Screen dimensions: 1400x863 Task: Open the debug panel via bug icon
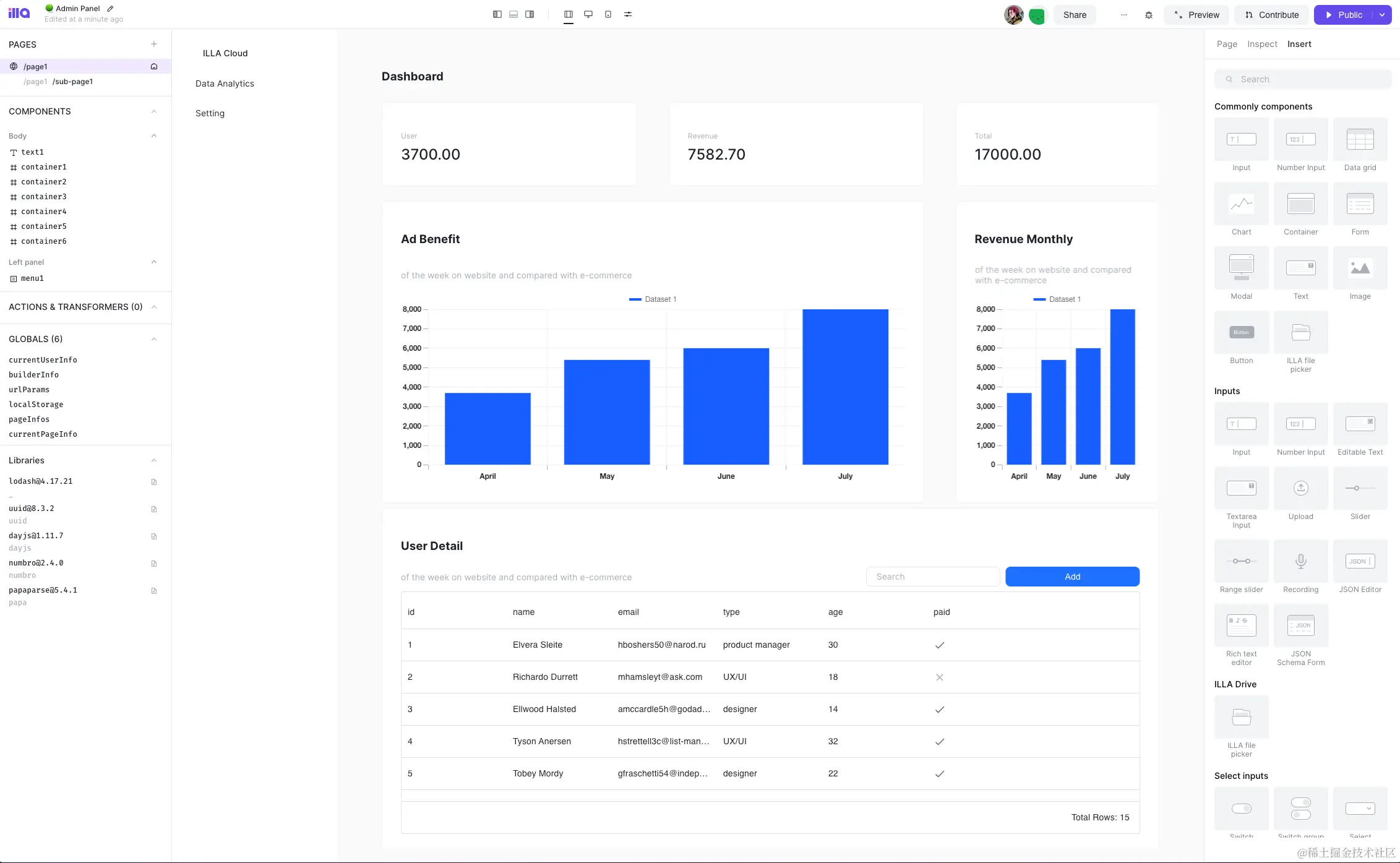pyautogui.click(x=1148, y=14)
